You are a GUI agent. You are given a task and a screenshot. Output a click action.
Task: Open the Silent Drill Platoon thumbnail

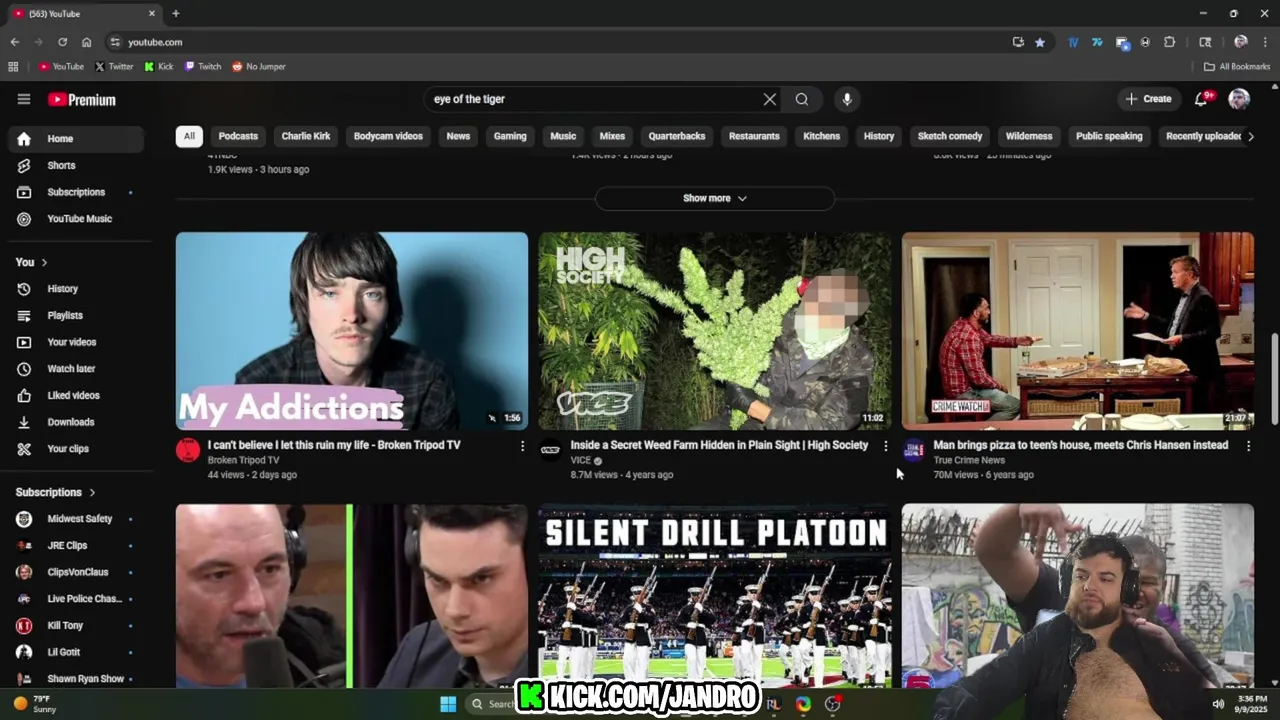[x=715, y=596]
